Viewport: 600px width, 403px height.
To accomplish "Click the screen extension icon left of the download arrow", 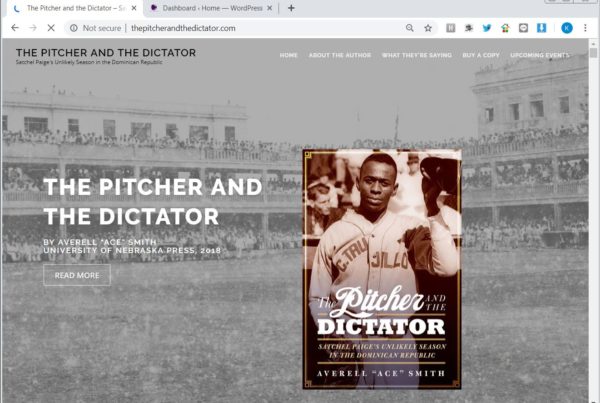I will point(523,28).
